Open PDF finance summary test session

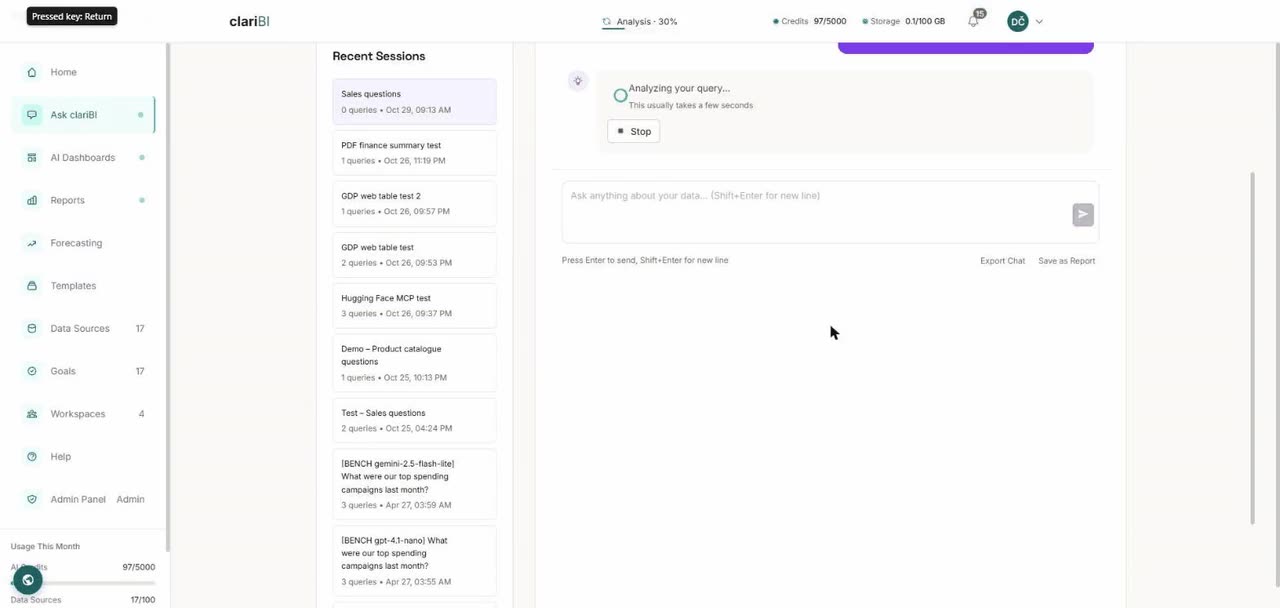pos(414,152)
